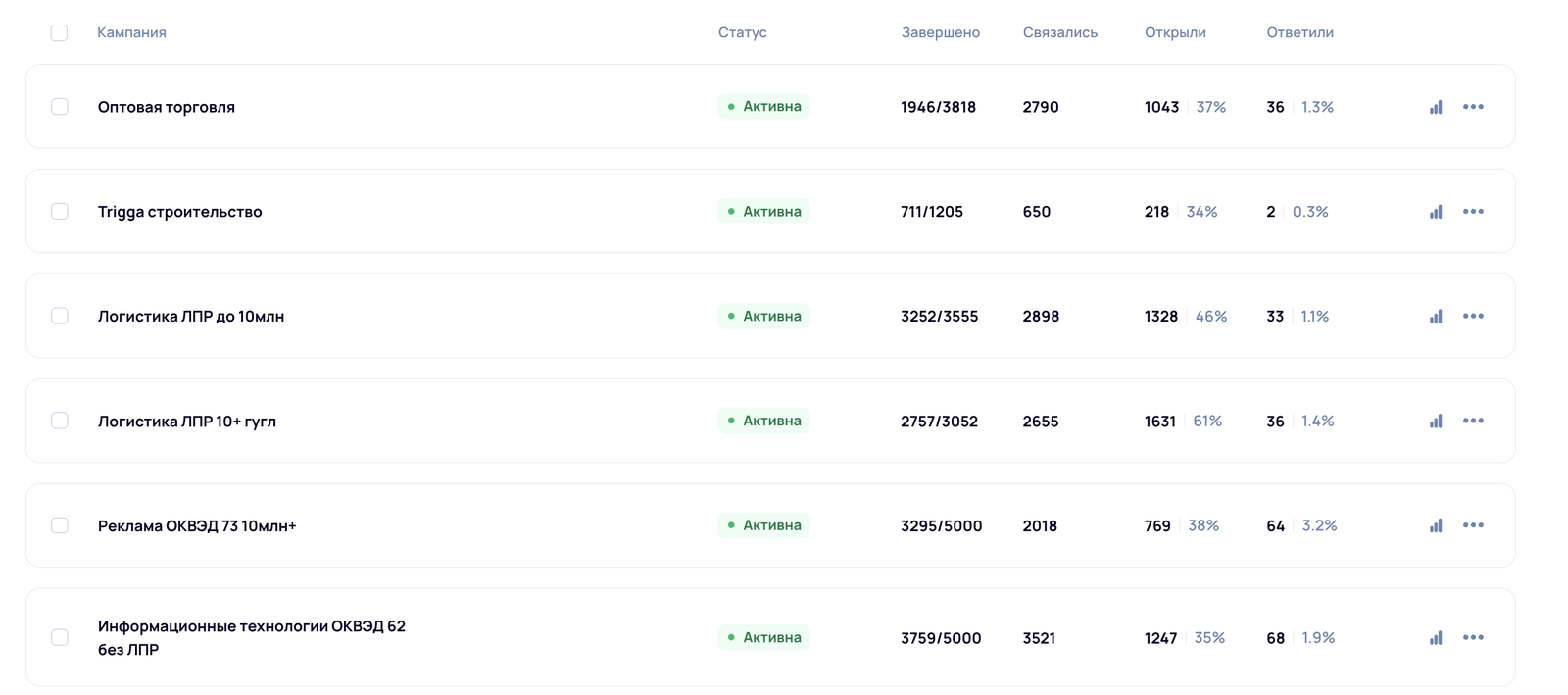
Task: Open more actions for Логистика ЛПР до 10млн
Action: pos(1473,316)
